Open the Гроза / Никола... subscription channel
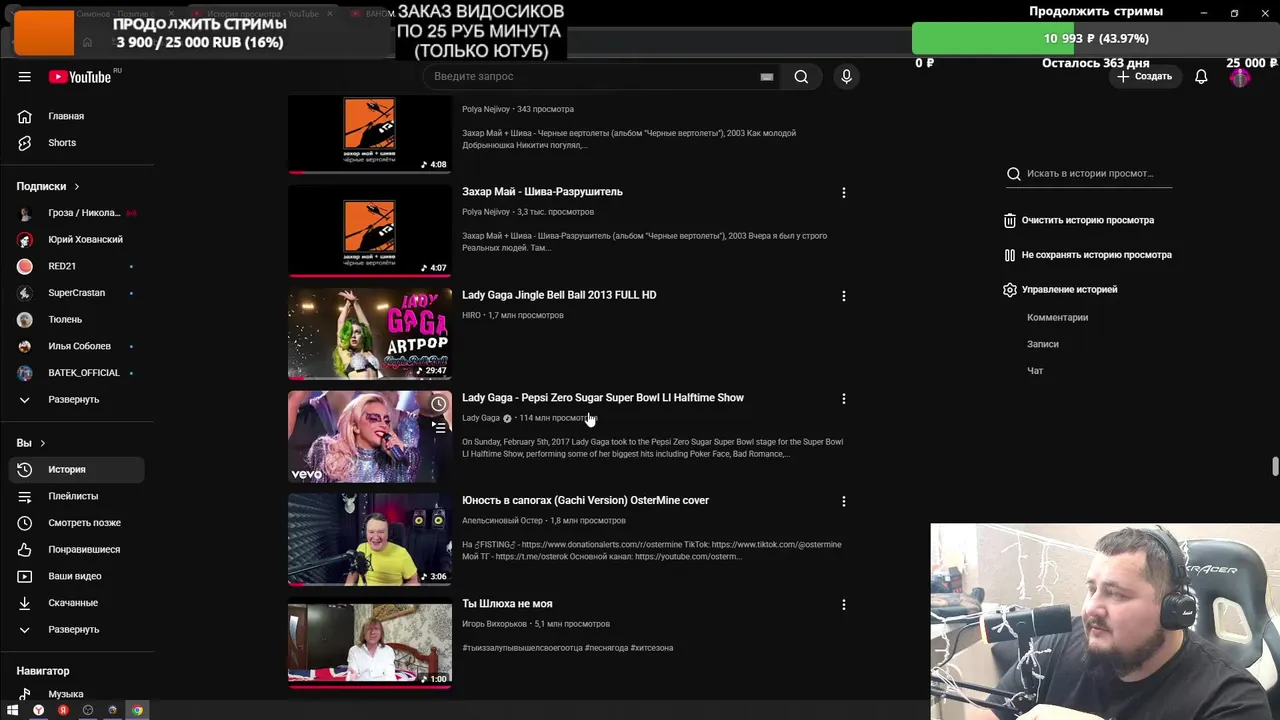This screenshot has height=720, width=1280. point(76,213)
